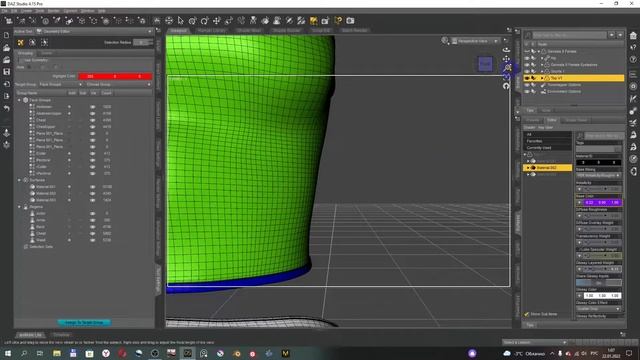The image size is (640, 360).
Task: Select the Node Selection arrow tool
Action: tap(180, 20)
